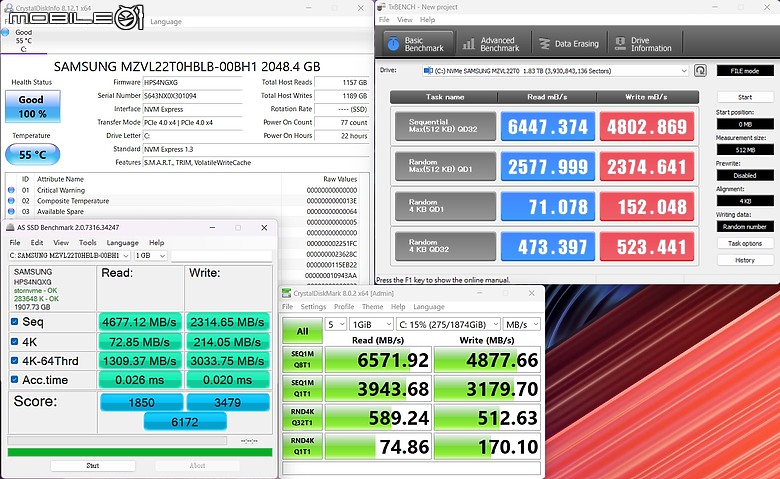Open AS SSD Tools menu
The width and height of the screenshot is (780, 479).
point(88,242)
